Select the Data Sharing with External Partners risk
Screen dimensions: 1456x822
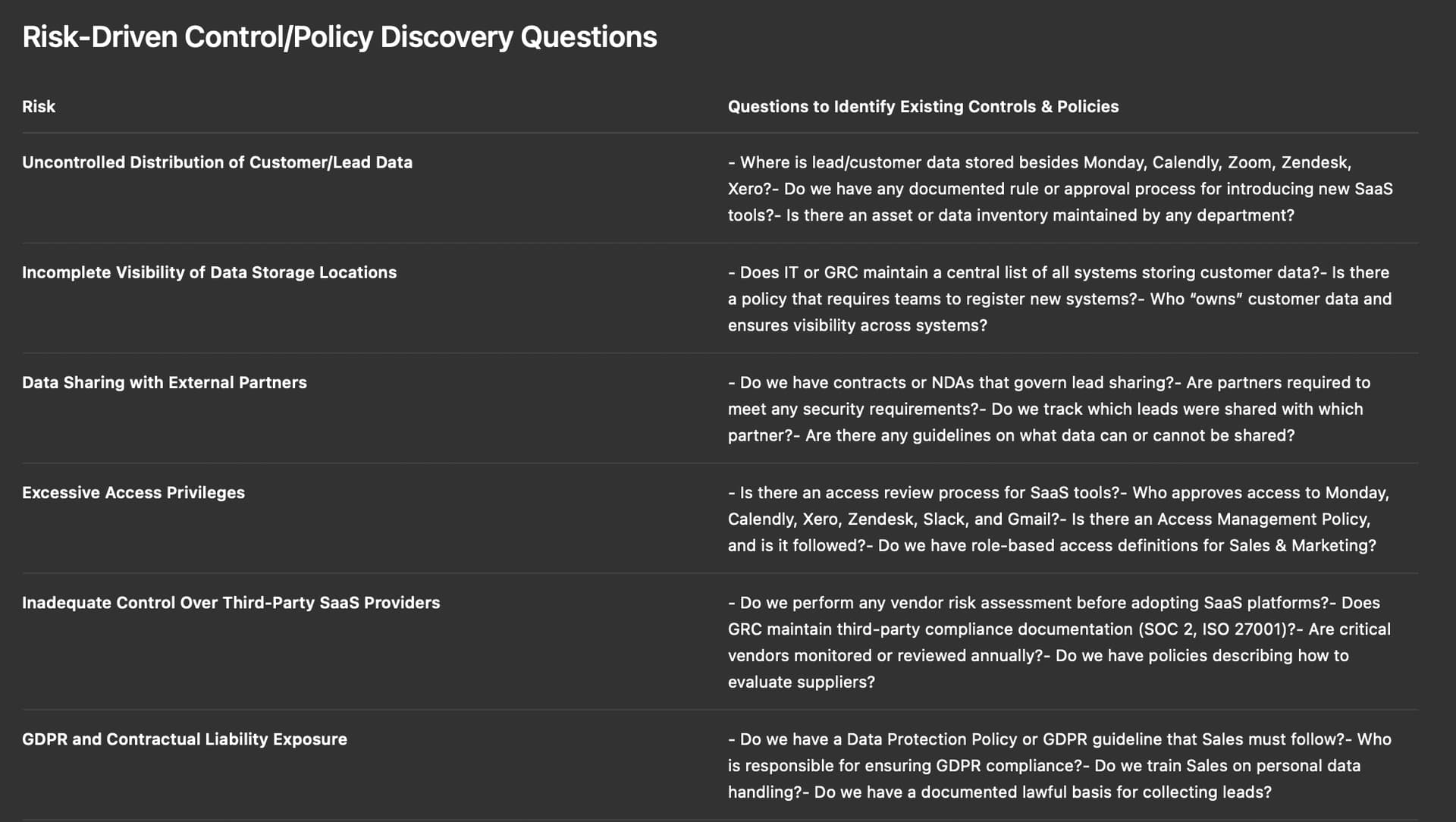tap(164, 382)
